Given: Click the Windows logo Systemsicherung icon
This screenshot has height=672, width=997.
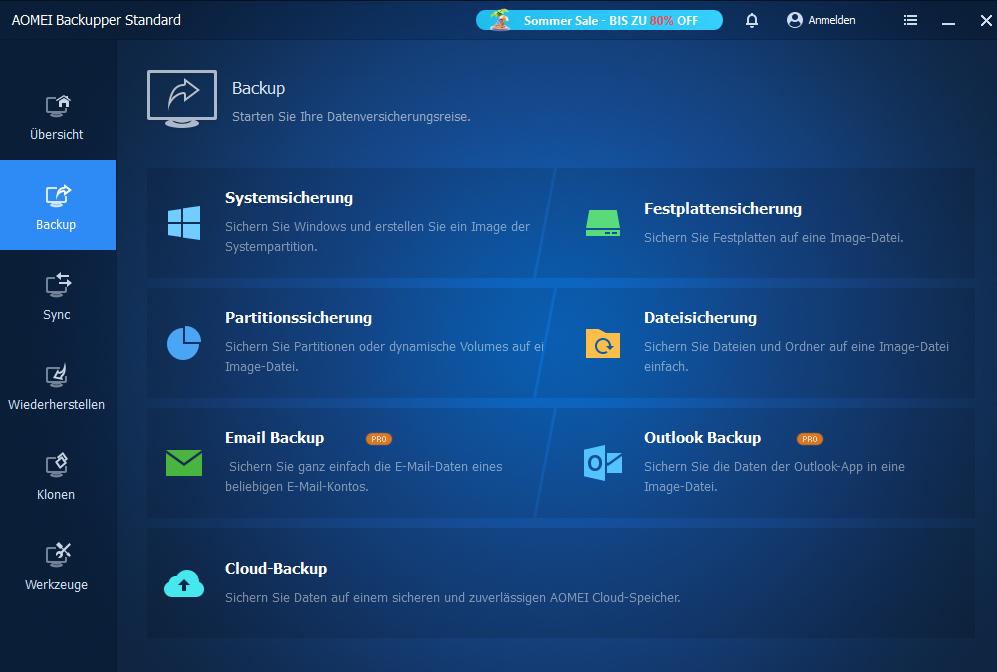Looking at the screenshot, I should (x=184, y=223).
